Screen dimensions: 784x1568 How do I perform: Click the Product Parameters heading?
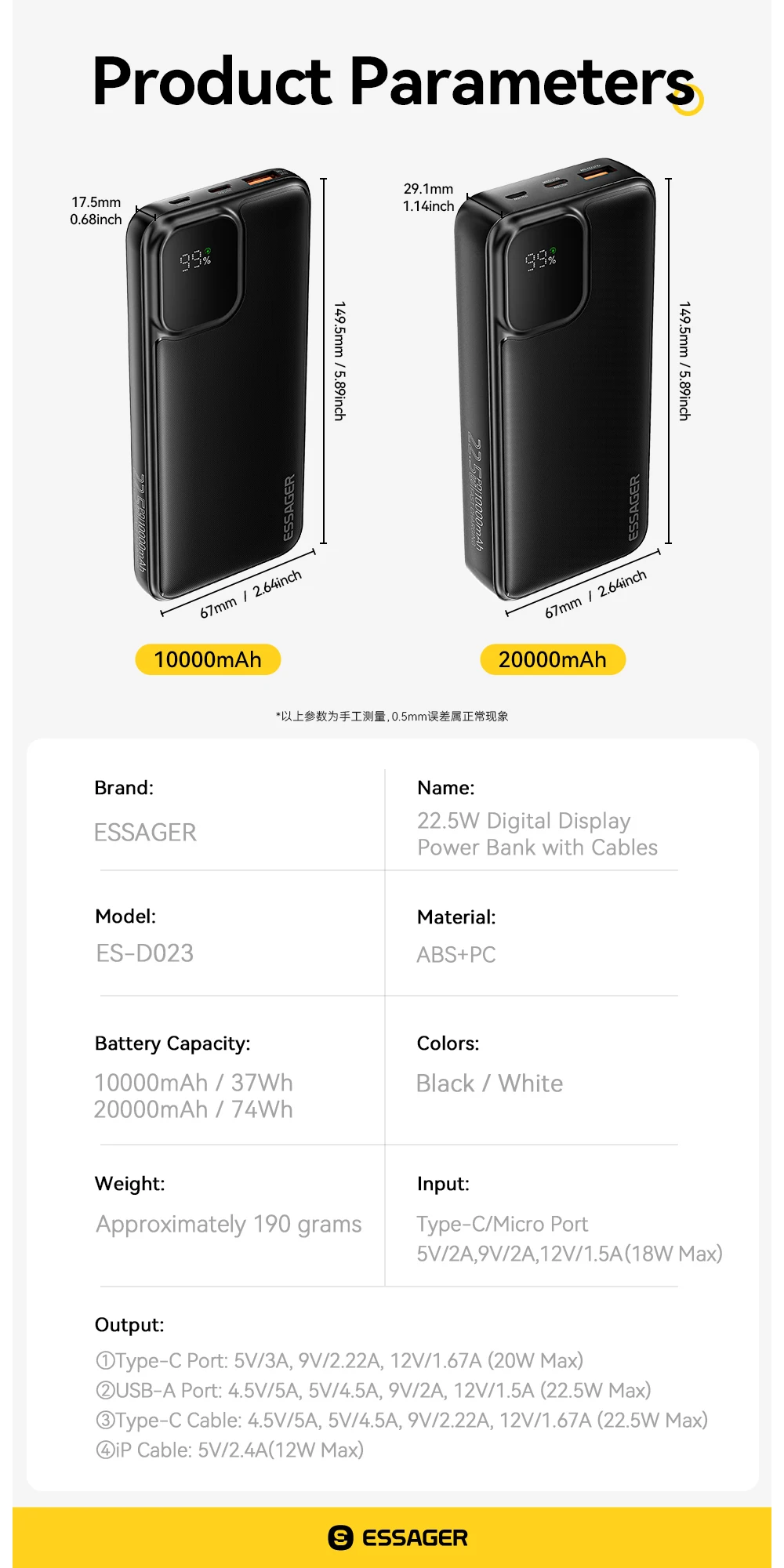392,81
